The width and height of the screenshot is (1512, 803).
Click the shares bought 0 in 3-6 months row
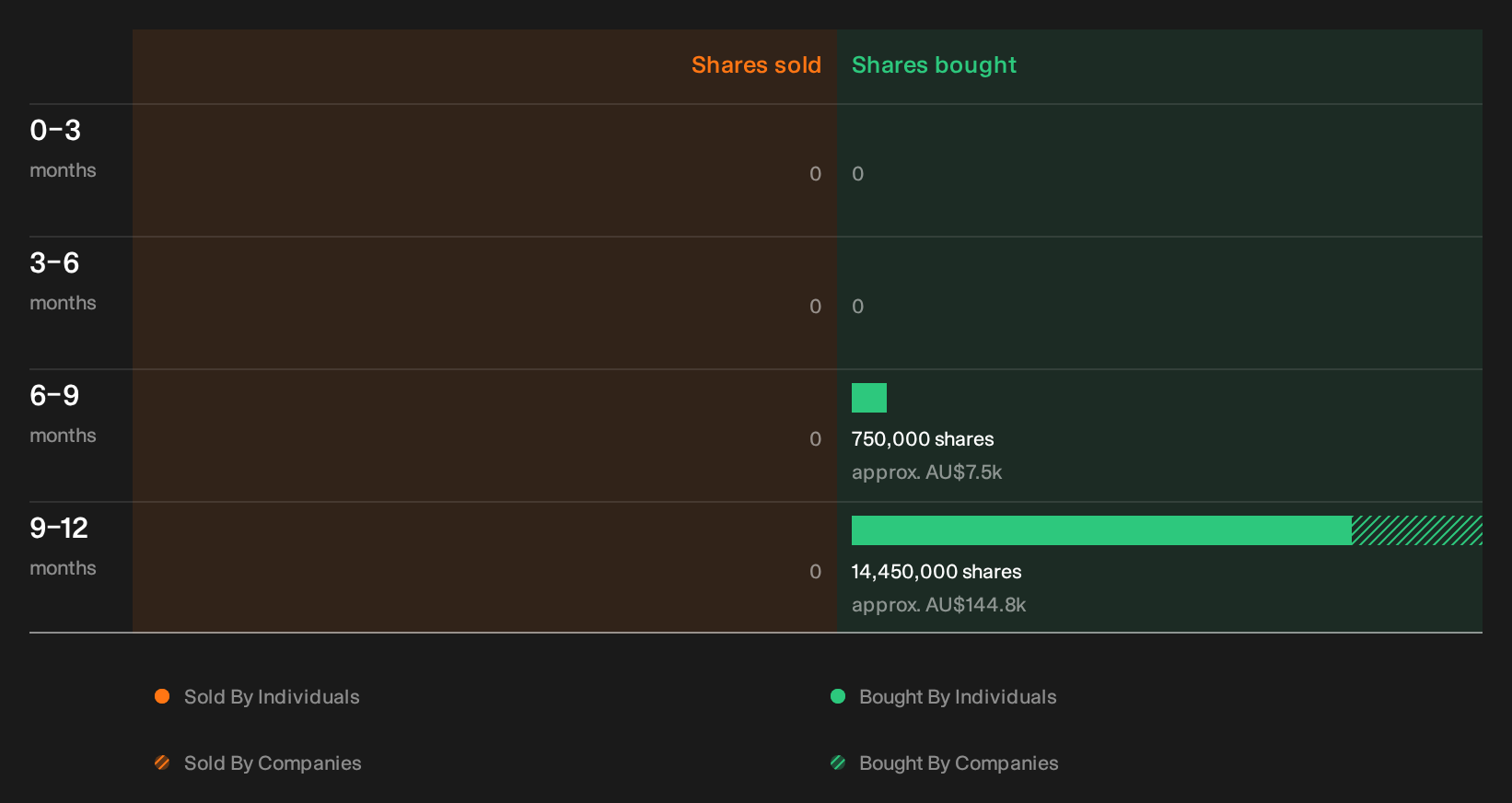(857, 307)
